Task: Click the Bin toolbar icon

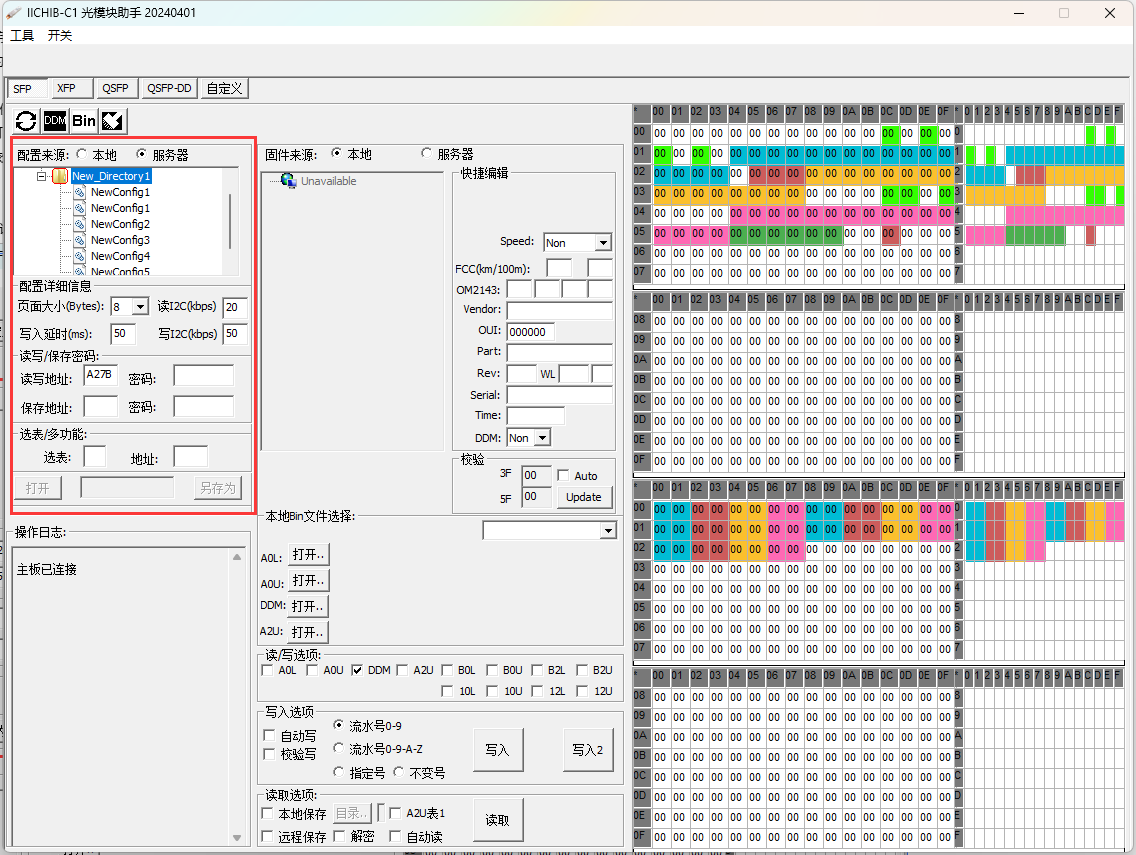Action: pyautogui.click(x=84, y=121)
